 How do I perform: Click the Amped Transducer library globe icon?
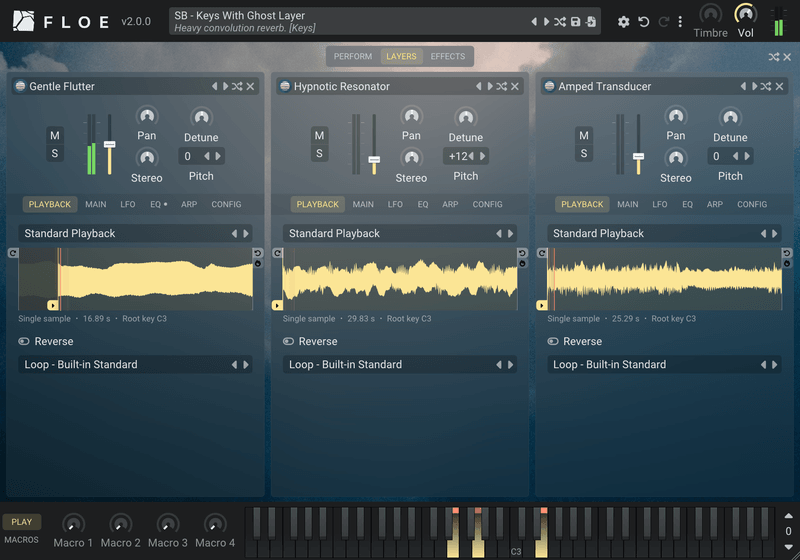tap(549, 86)
